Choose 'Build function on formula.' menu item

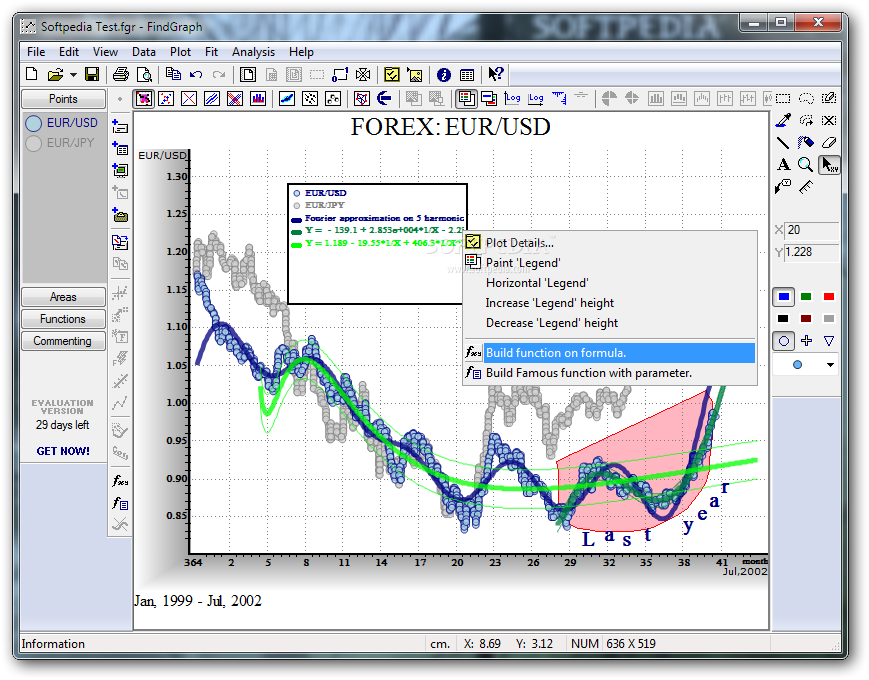610,353
